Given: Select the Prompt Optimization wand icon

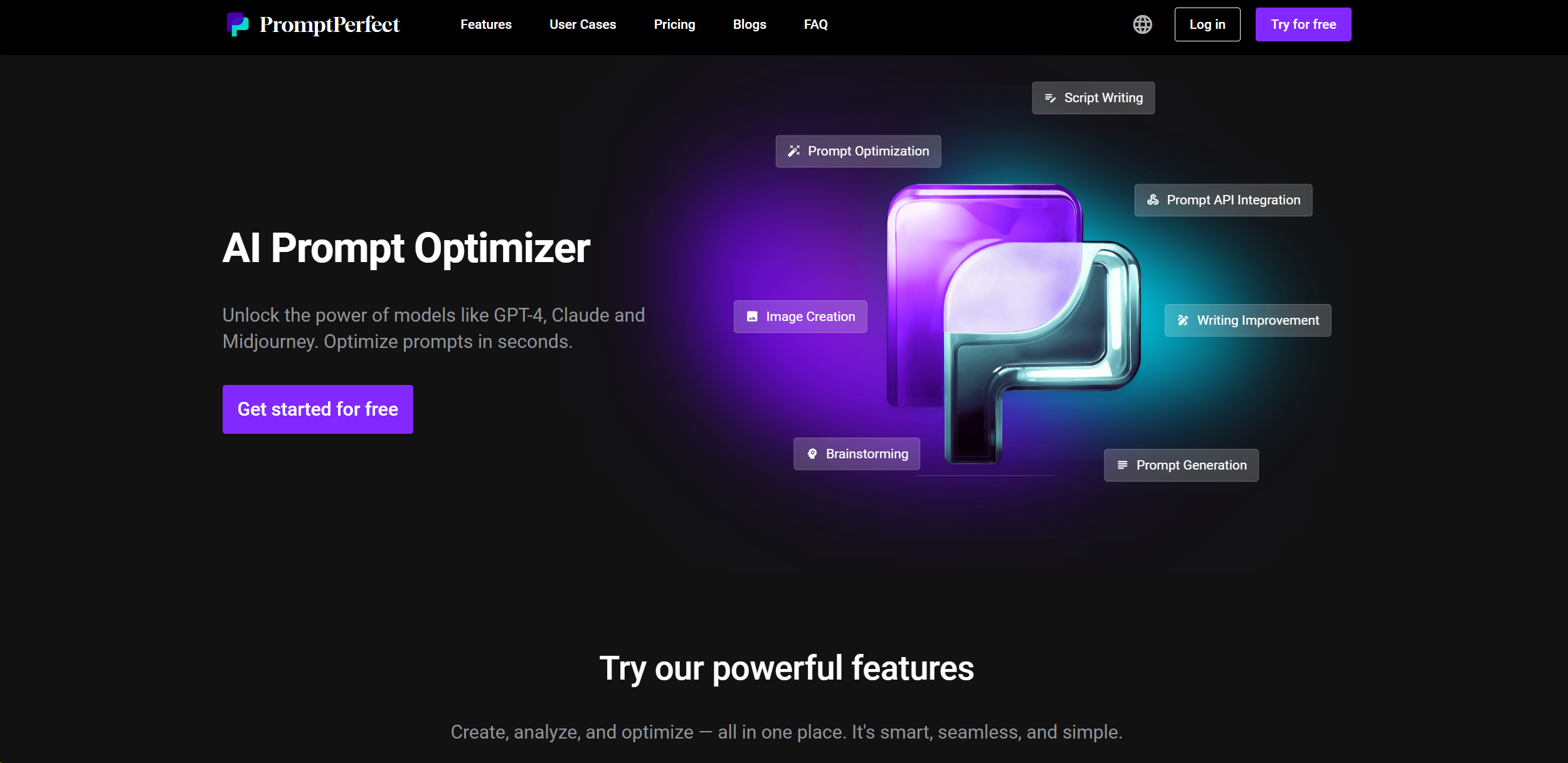Looking at the screenshot, I should point(793,150).
